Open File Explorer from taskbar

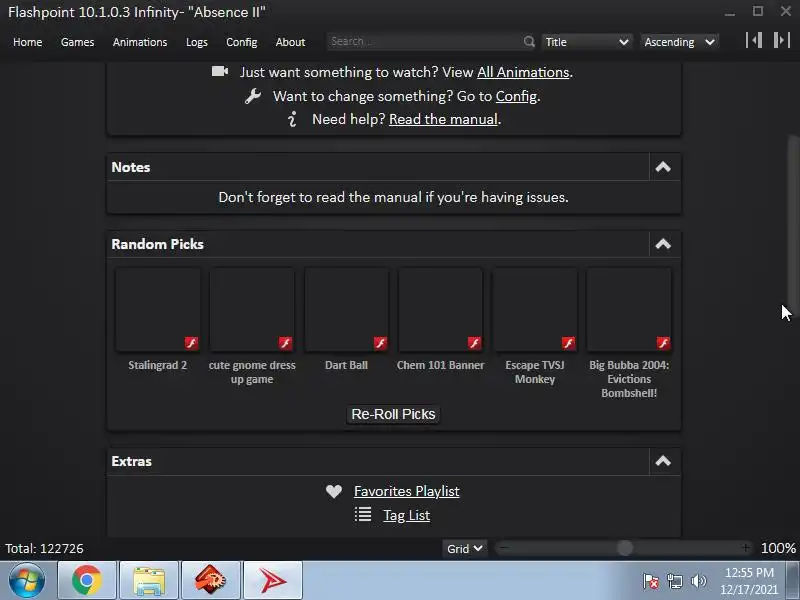tap(149, 580)
